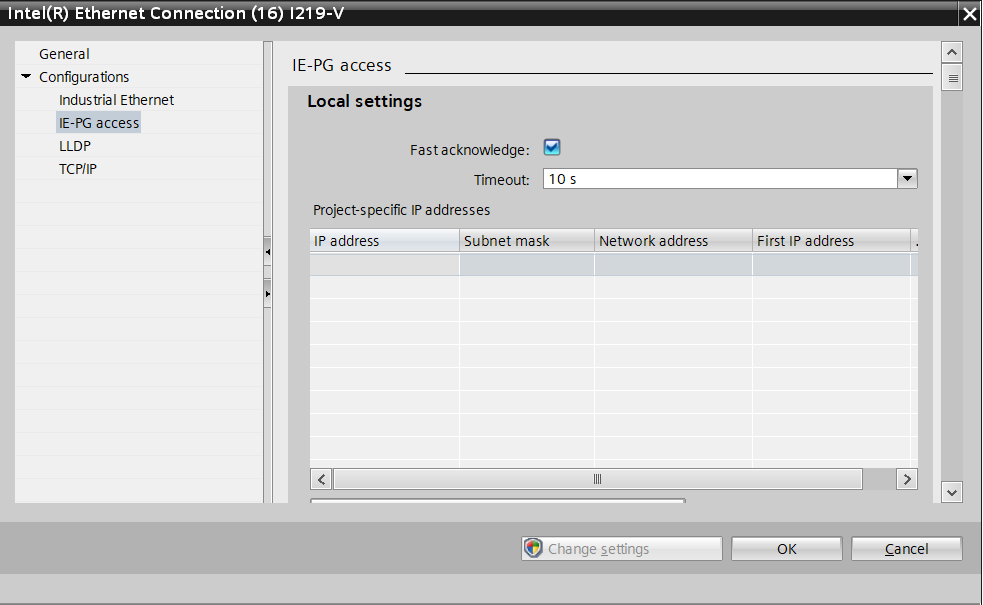Click the table horizontal scrollbar thumb
983x605 pixels.
pyautogui.click(x=597, y=480)
